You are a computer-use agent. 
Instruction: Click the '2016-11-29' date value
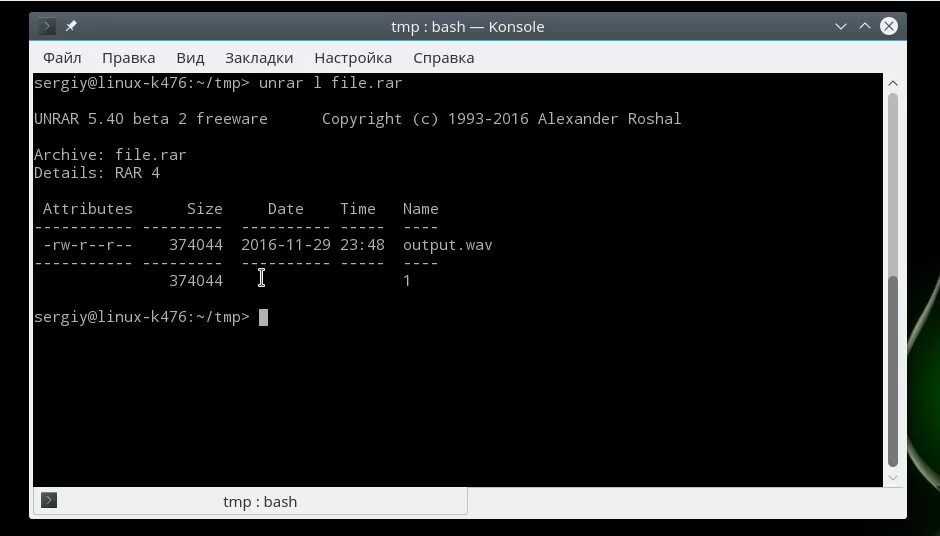click(x=286, y=245)
